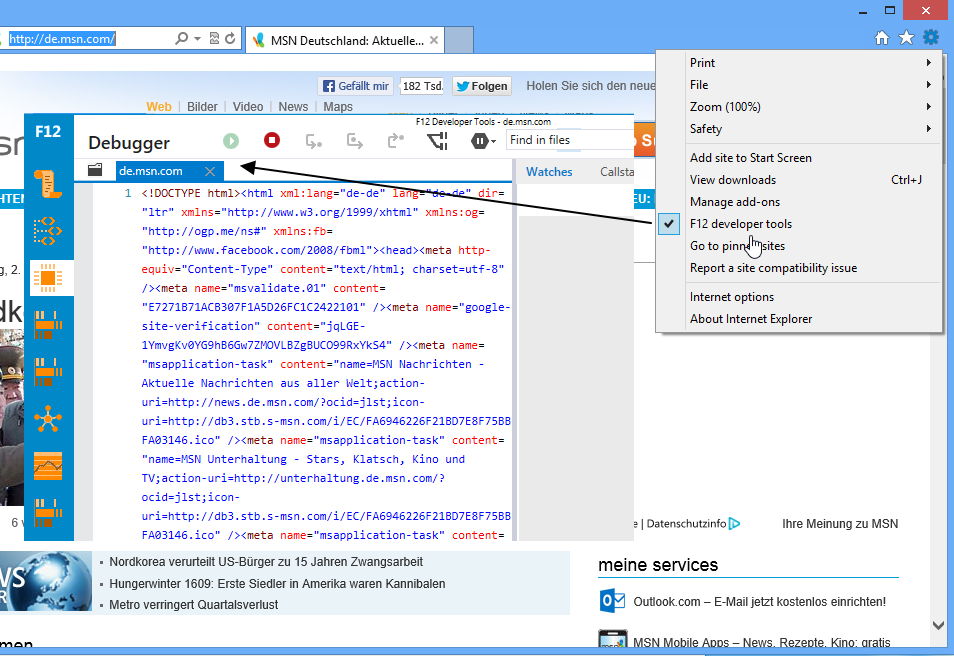954x656 pixels.
Task: Click the Tools gear icon in IE
Action: (931, 38)
